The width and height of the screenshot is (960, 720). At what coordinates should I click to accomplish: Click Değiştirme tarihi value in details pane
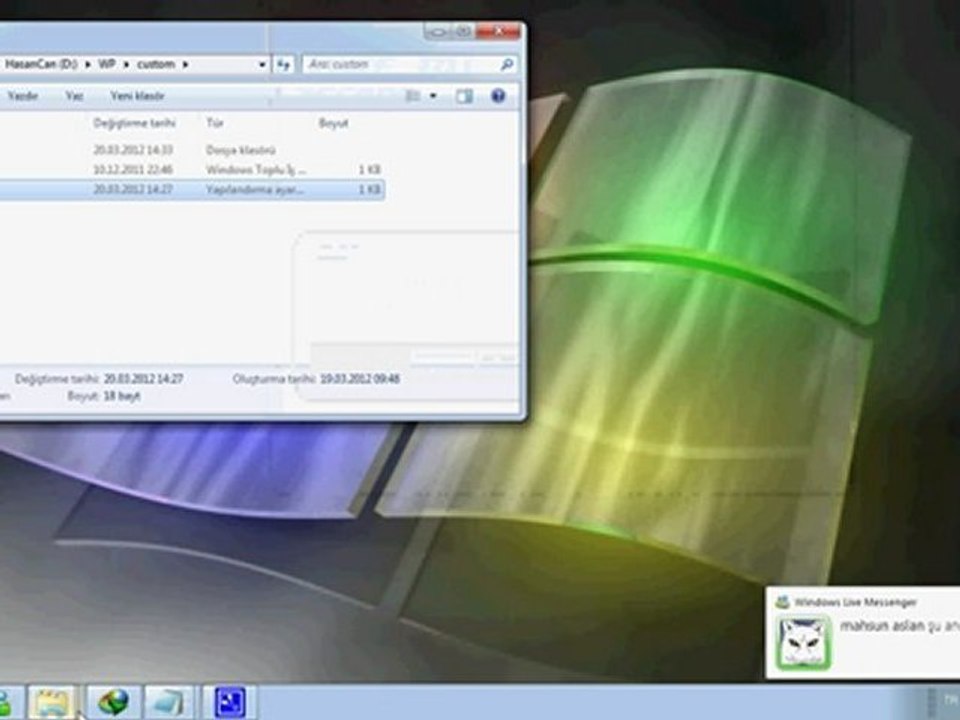pyautogui.click(x=143, y=379)
